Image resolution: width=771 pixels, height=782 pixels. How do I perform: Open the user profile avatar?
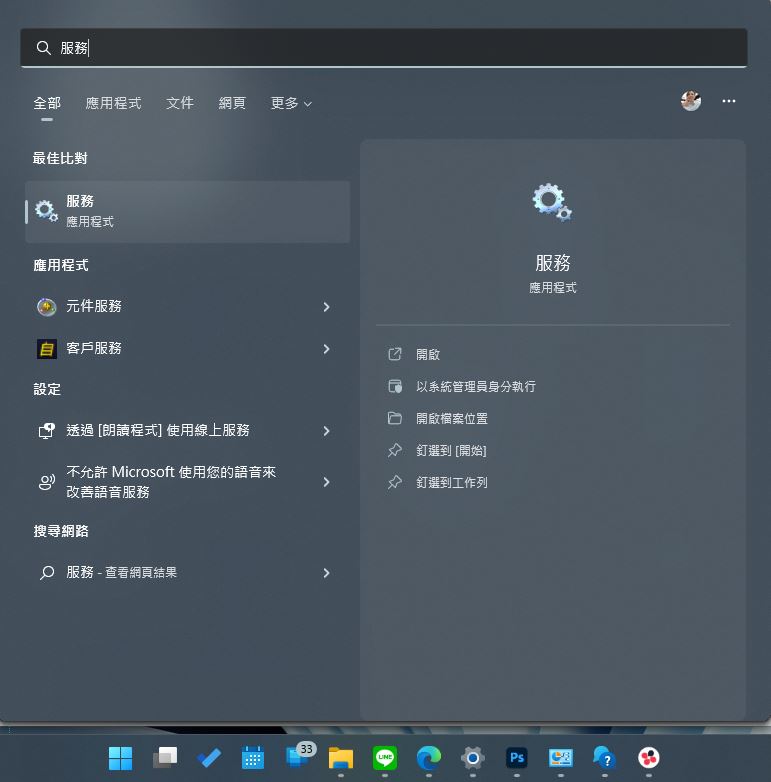[x=691, y=101]
